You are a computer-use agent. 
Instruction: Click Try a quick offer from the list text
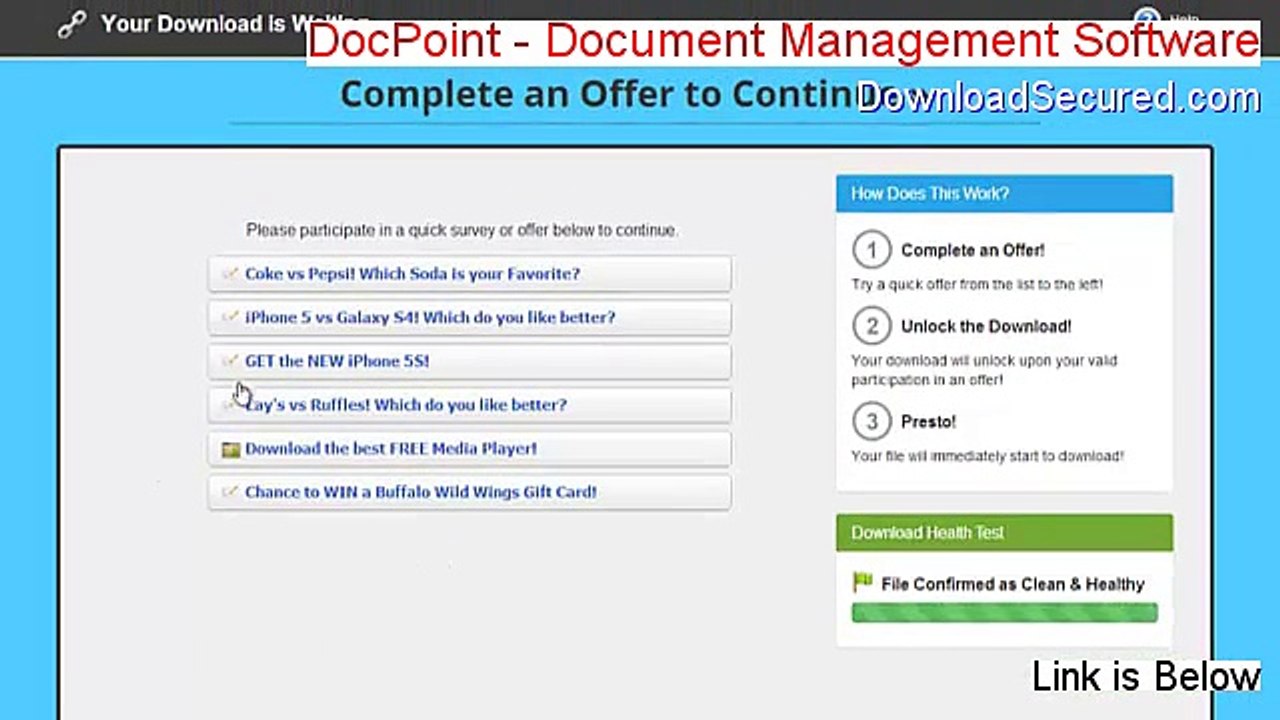[977, 284]
